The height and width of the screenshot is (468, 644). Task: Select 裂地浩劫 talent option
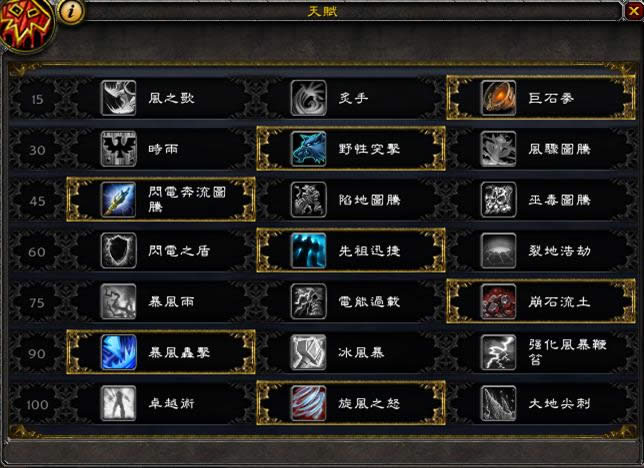tap(541, 251)
